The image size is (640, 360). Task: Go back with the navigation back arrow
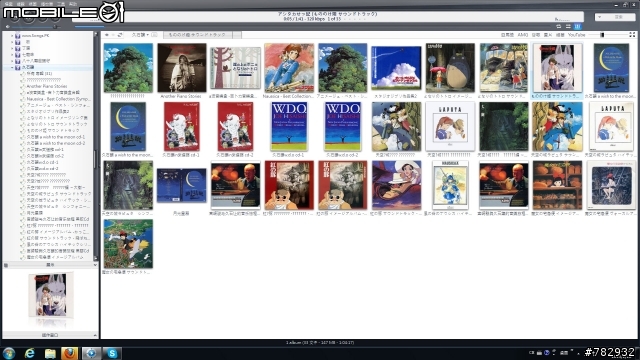coord(107,35)
